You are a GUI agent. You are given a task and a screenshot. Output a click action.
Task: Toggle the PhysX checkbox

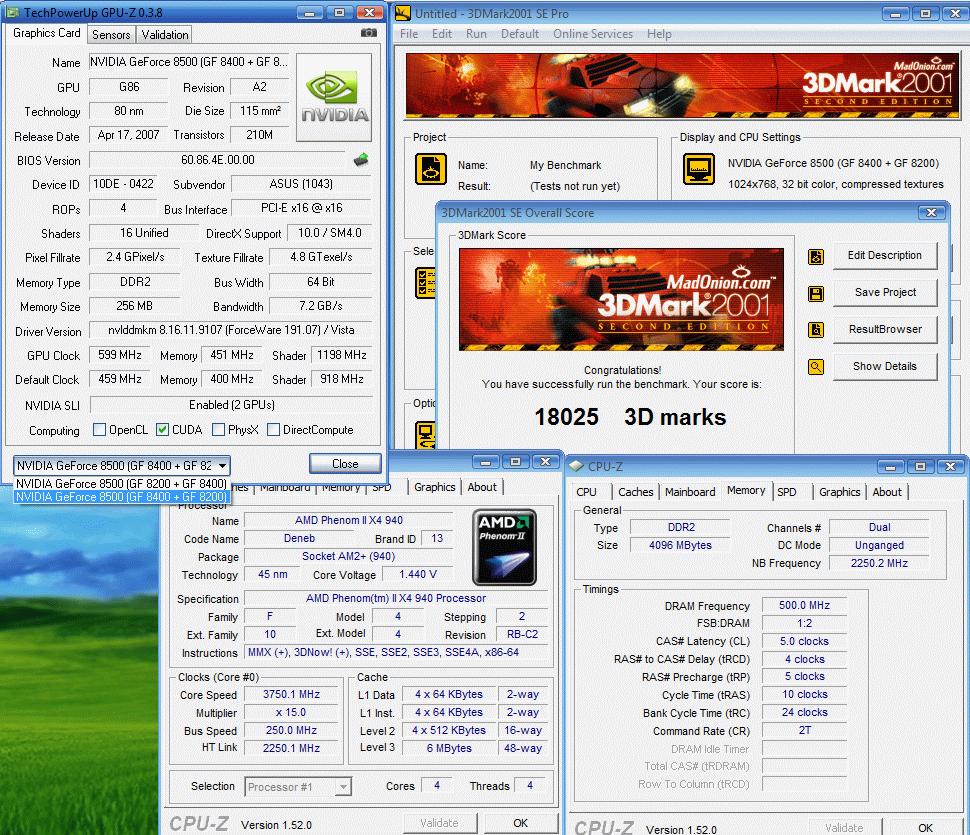coord(218,430)
